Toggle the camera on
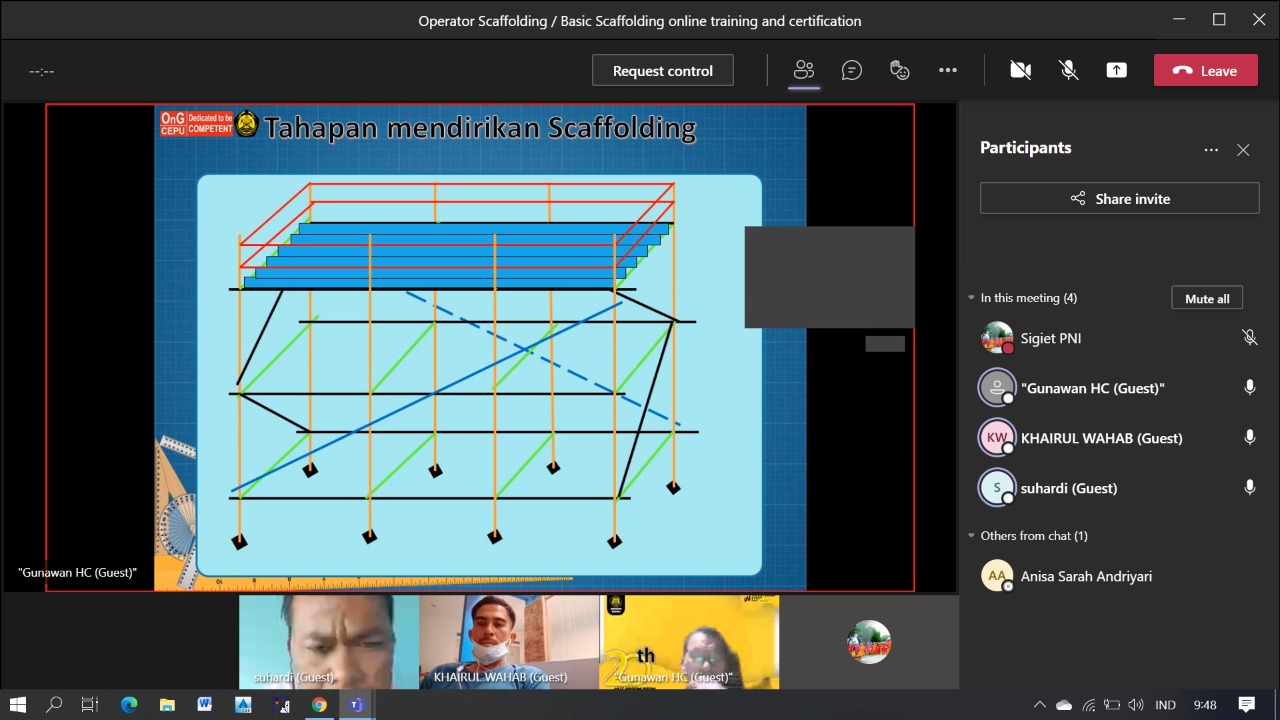Image resolution: width=1280 pixels, height=720 pixels. point(1020,70)
